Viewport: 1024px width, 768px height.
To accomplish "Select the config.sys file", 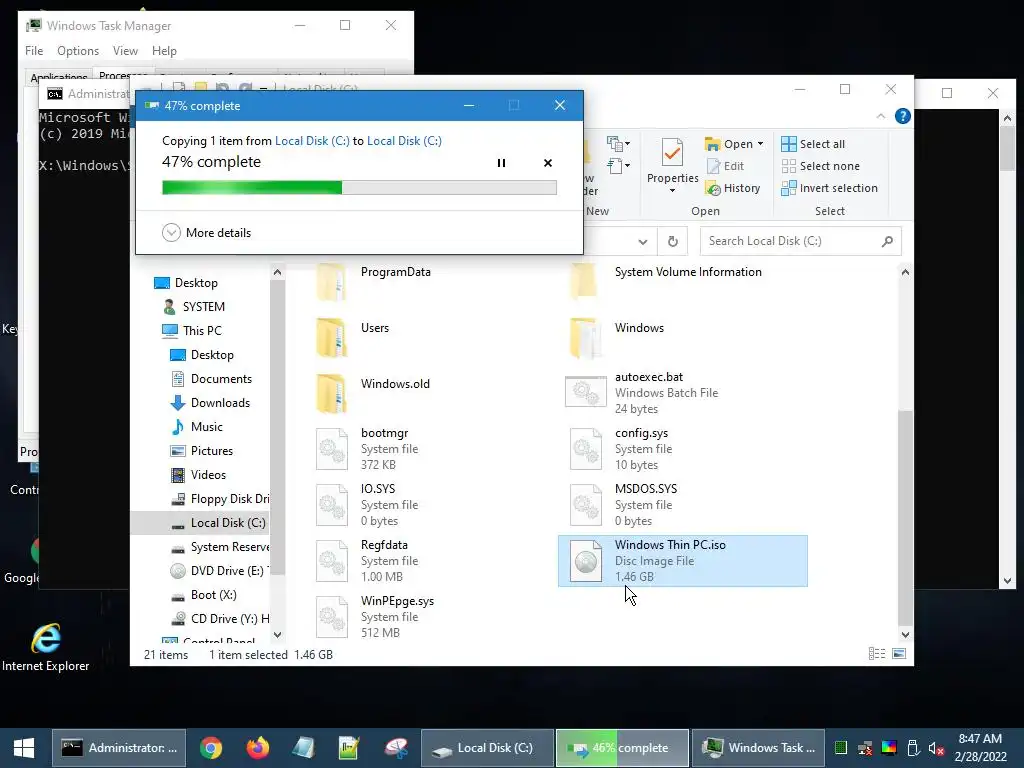I will 621,449.
